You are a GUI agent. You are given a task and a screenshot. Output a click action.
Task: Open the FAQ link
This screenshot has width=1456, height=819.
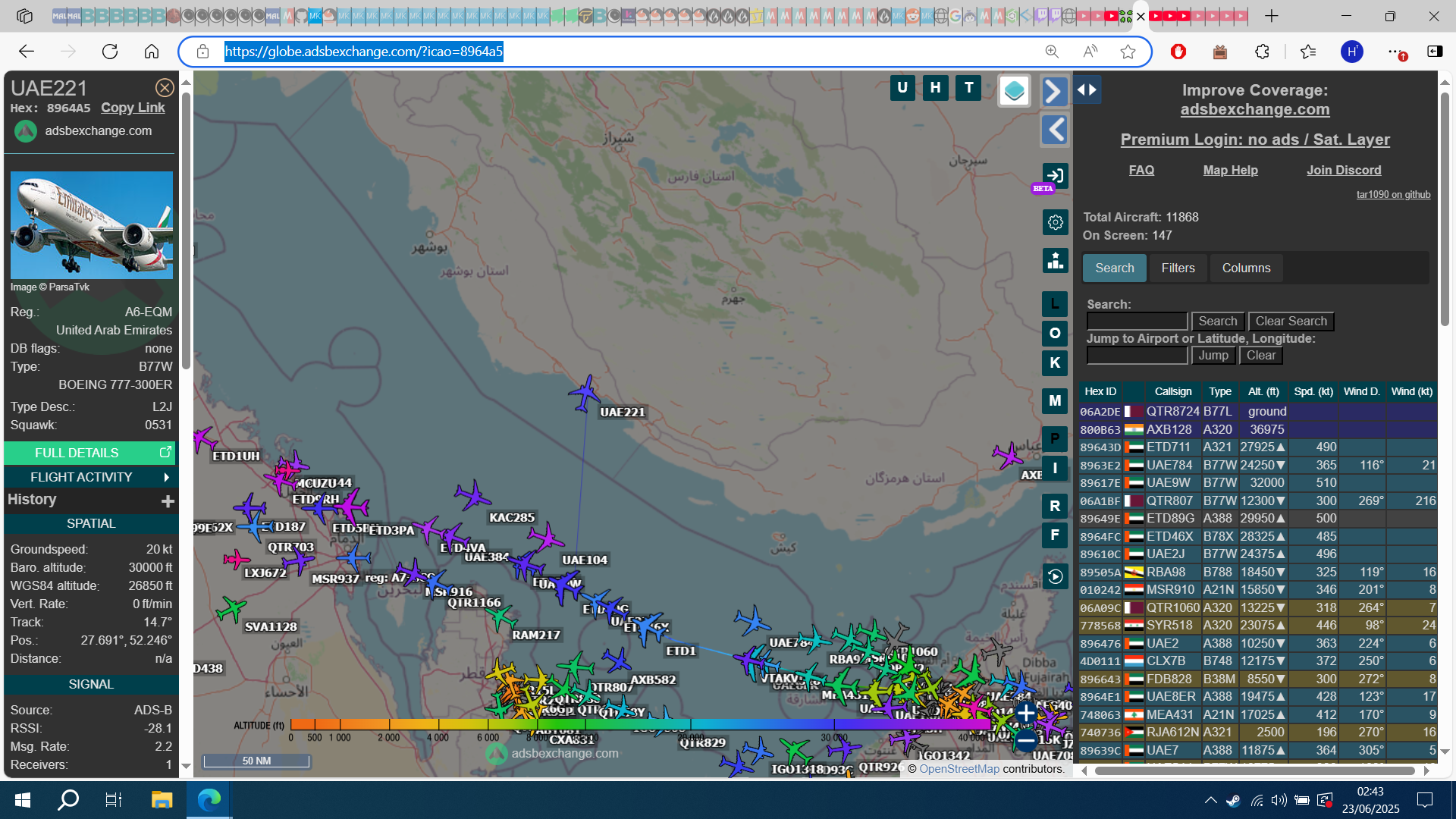pos(1141,170)
